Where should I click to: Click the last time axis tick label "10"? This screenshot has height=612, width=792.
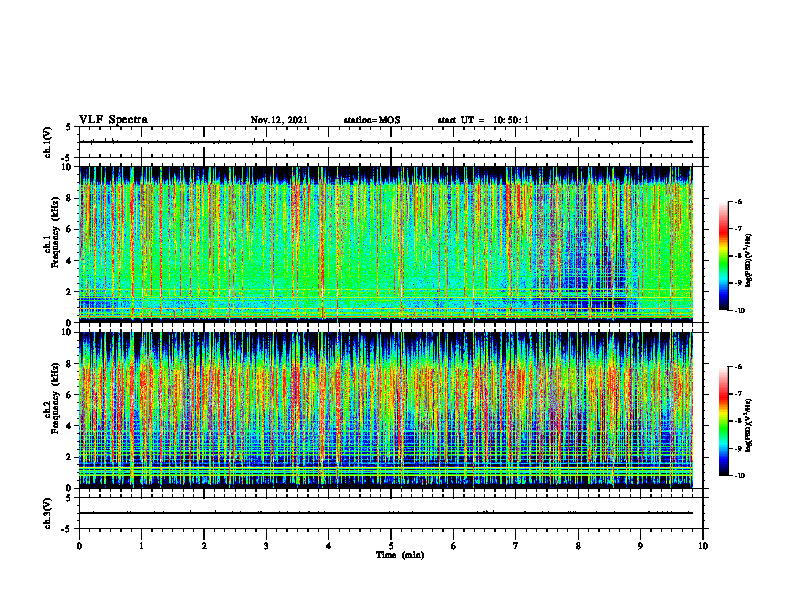point(703,546)
